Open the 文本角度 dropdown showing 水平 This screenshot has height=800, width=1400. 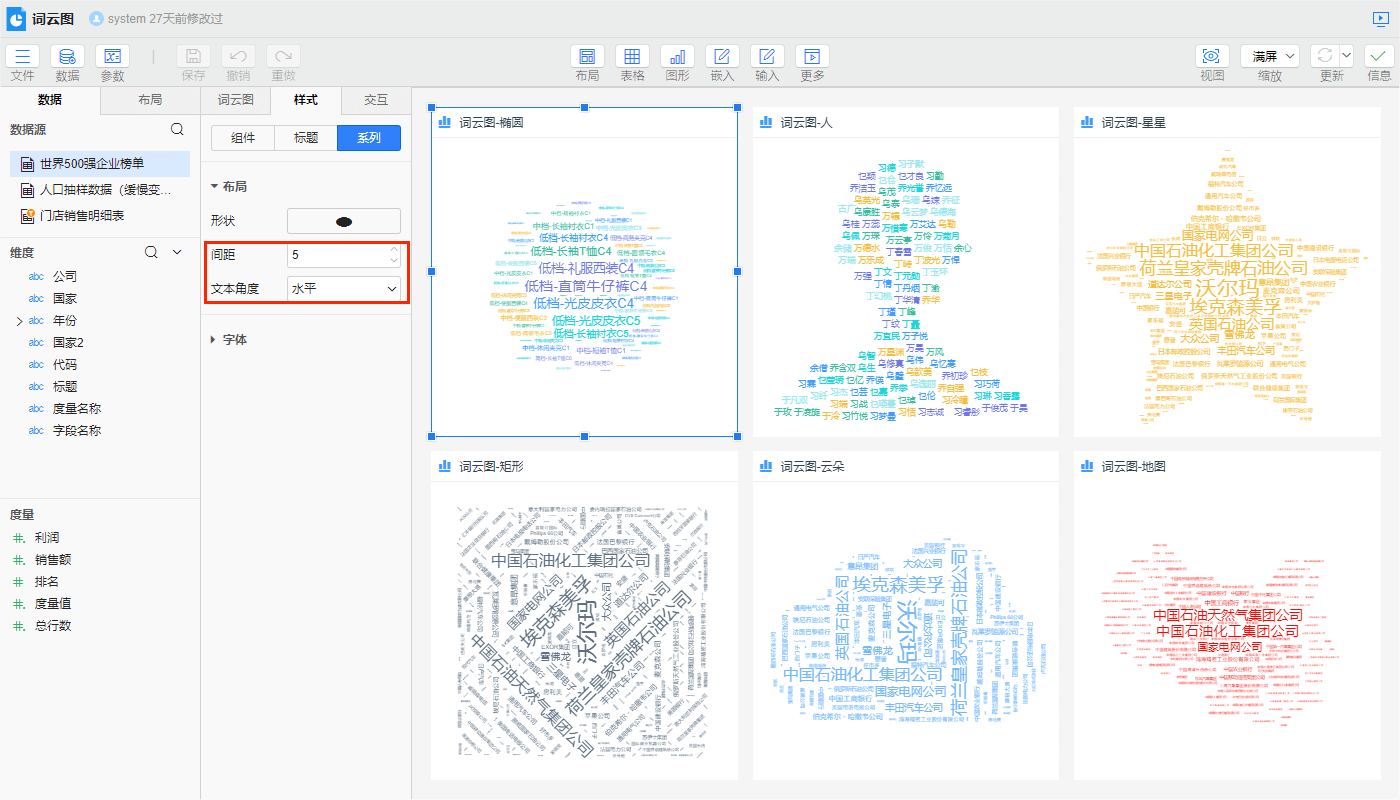(x=344, y=289)
